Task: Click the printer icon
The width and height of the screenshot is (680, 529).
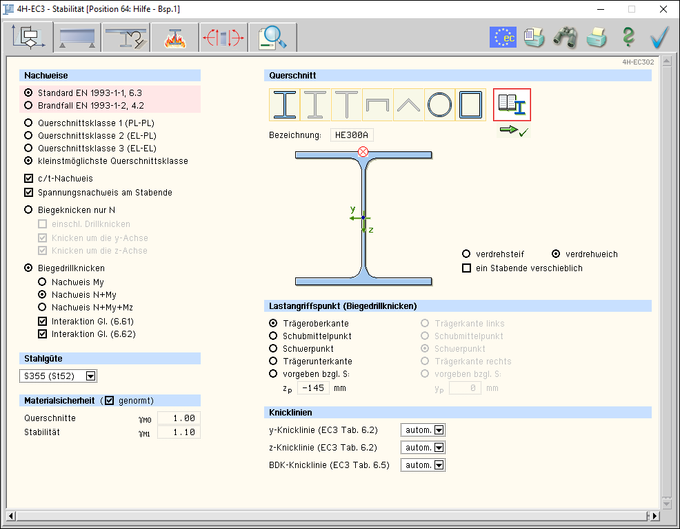Action: point(597,38)
